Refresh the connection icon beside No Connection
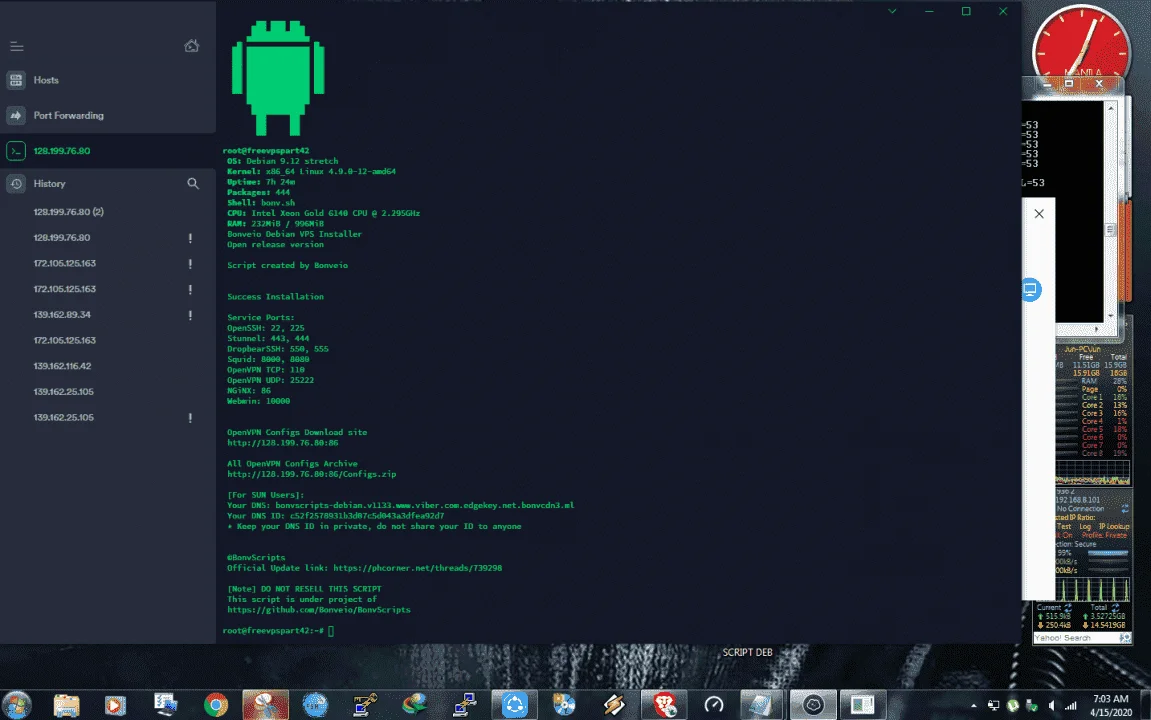The height and width of the screenshot is (720, 1151). (1125, 509)
